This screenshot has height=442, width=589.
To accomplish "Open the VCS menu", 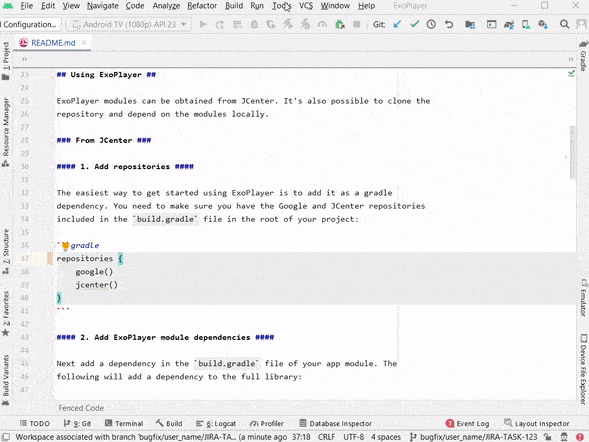I will (x=306, y=6).
